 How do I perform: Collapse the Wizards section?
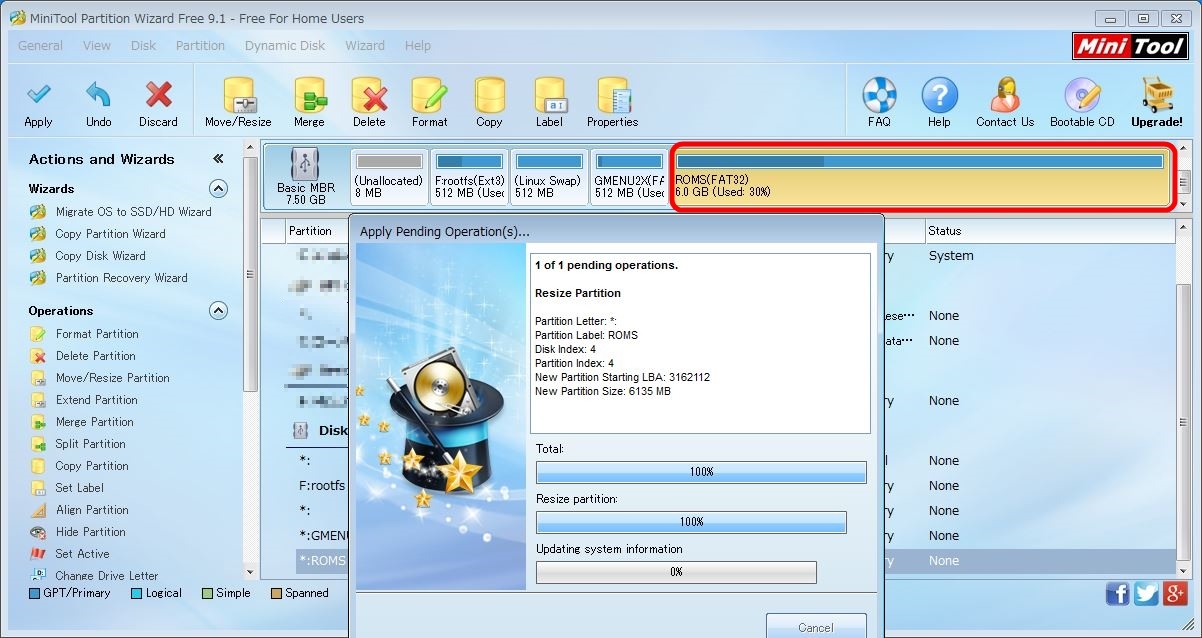click(218, 189)
